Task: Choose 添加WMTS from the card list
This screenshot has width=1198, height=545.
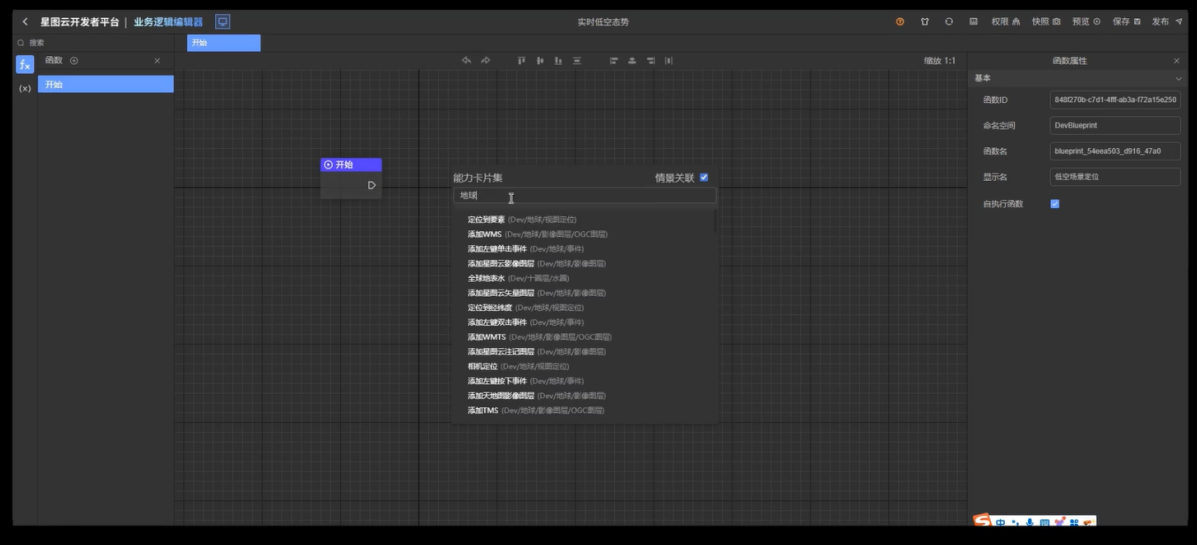Action: (539, 337)
